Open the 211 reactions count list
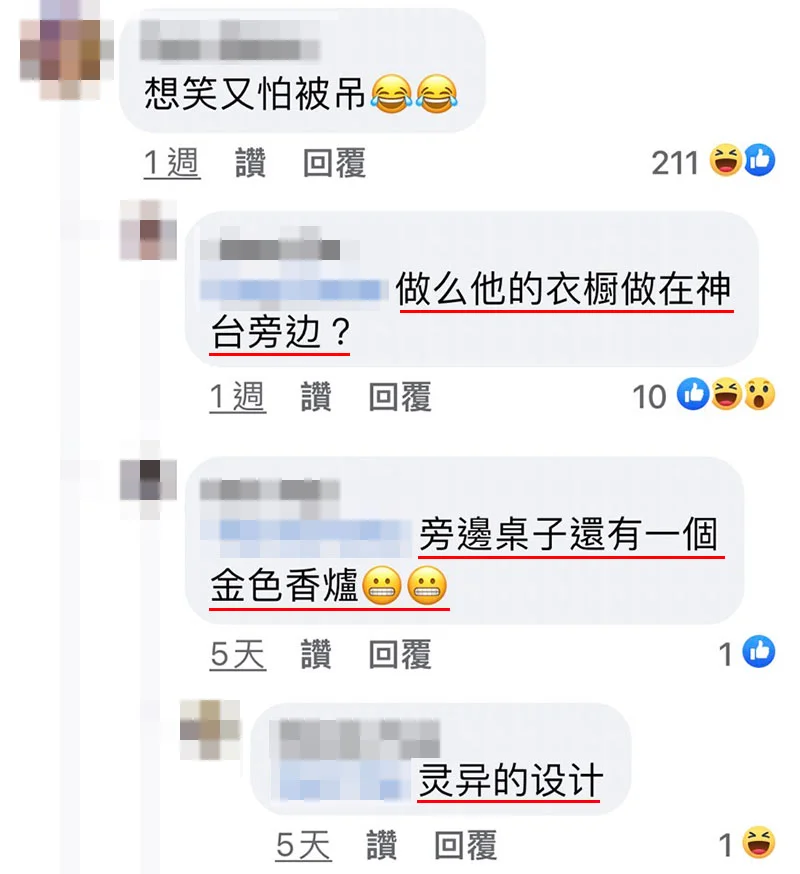800x874 pixels. (675, 163)
